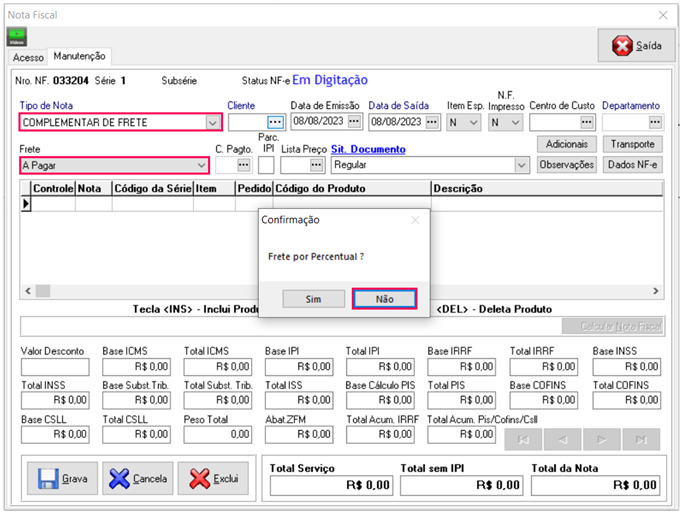Select the Manutenção tab
Screen dimensions: 683x513
[79, 56]
